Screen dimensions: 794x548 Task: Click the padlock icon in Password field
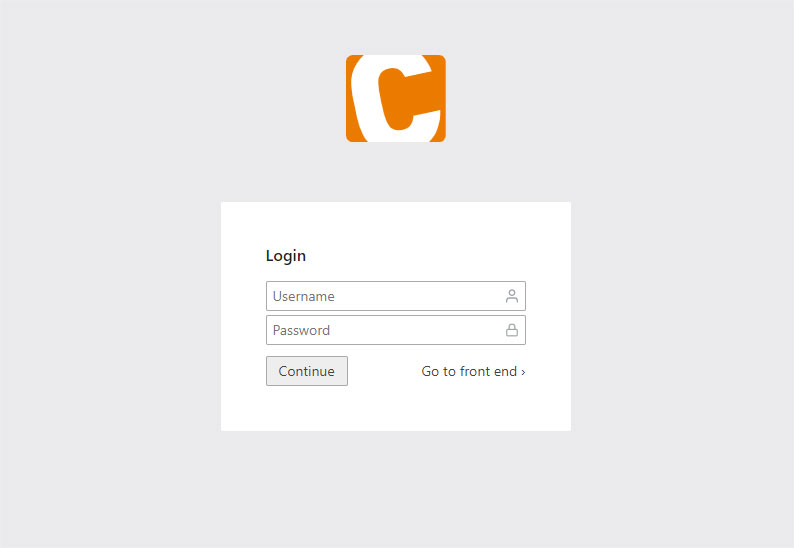(x=511, y=330)
